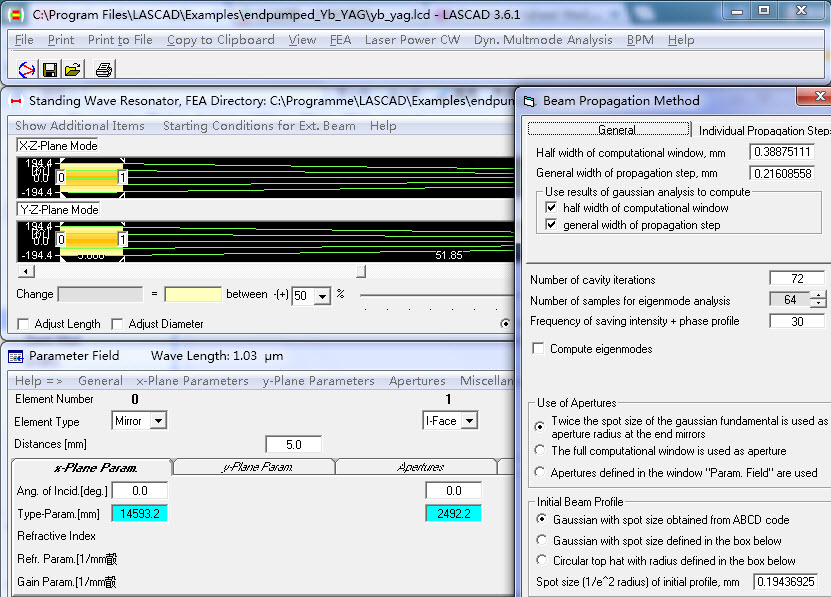This screenshot has width=831, height=597.
Task: Open the main window Help menu
Action: tap(680, 40)
